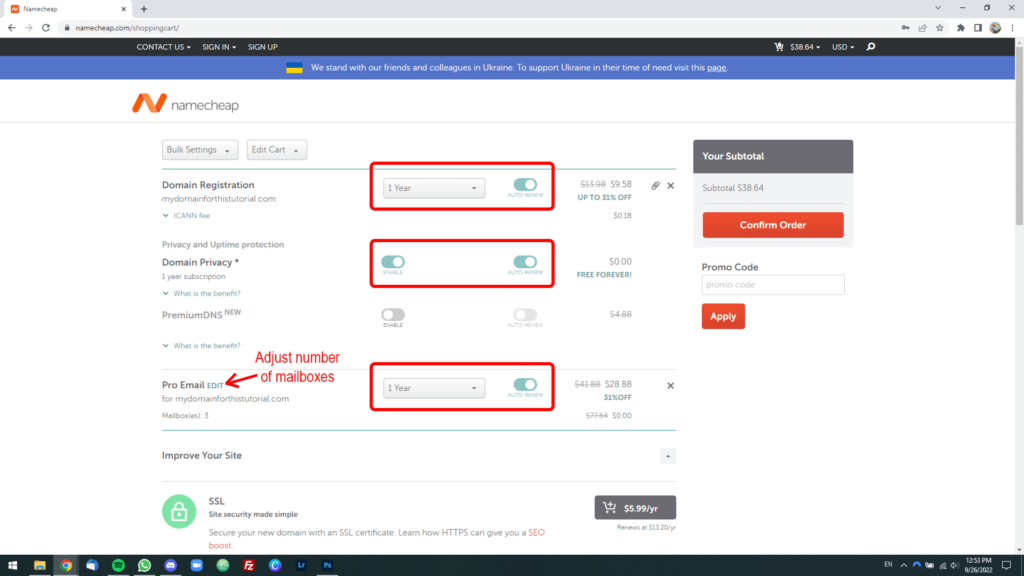Toggle Domain Privacy auto-renew switch
The width and height of the screenshot is (1024, 576).
(x=525, y=262)
